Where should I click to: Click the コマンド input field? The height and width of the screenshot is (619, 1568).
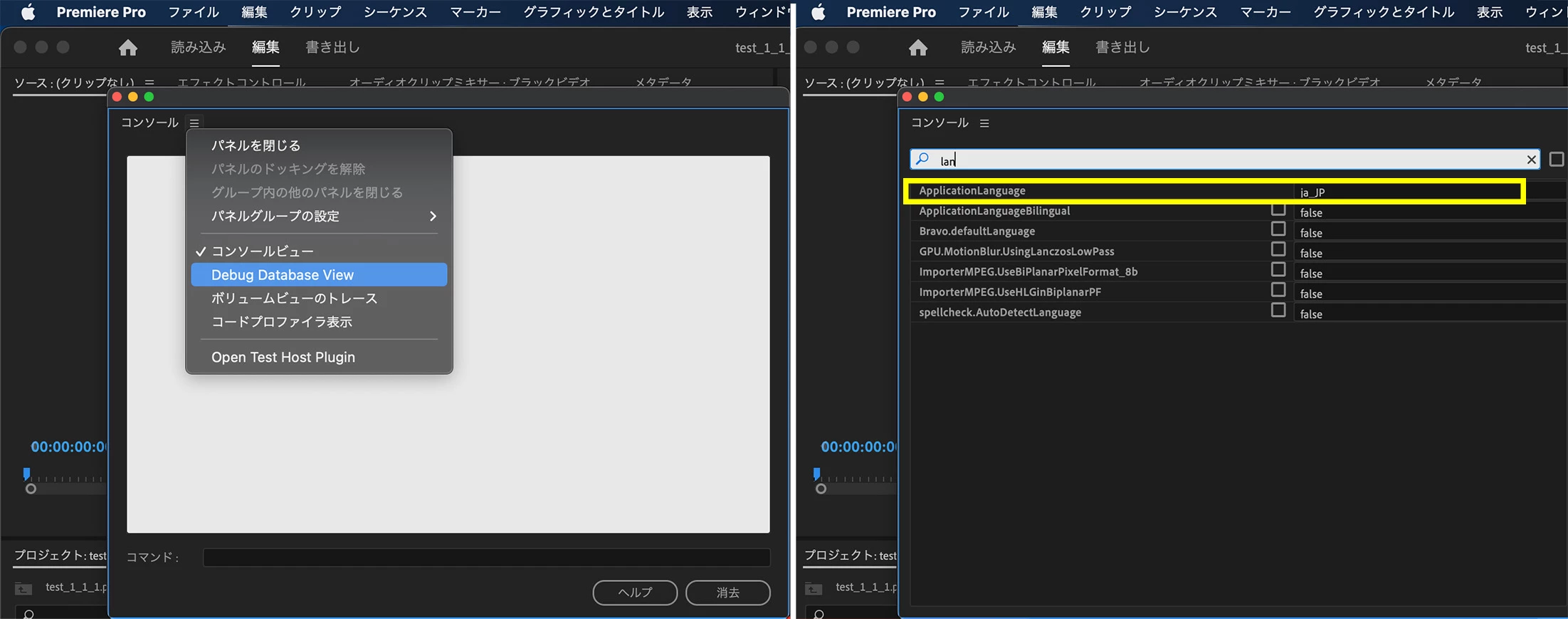click(x=486, y=557)
